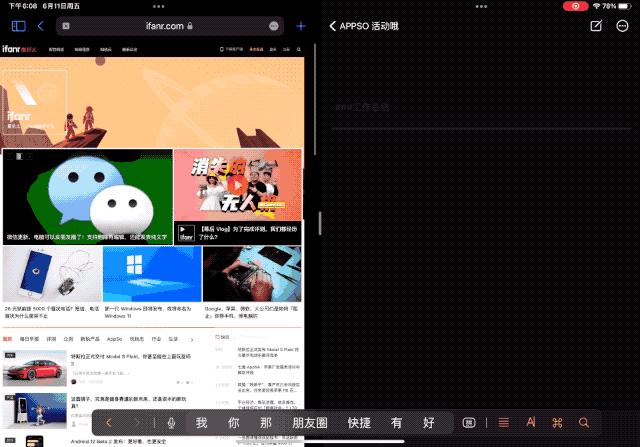This screenshot has width=640, height=447.
Task: Move to the previous field using the keyboard bar's back chevron
Action: (x=109, y=423)
